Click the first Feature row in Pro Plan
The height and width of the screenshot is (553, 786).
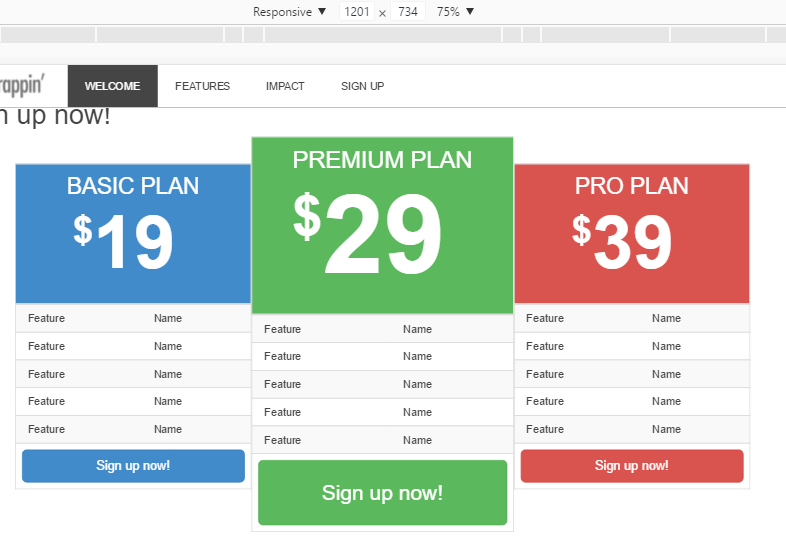click(631, 318)
